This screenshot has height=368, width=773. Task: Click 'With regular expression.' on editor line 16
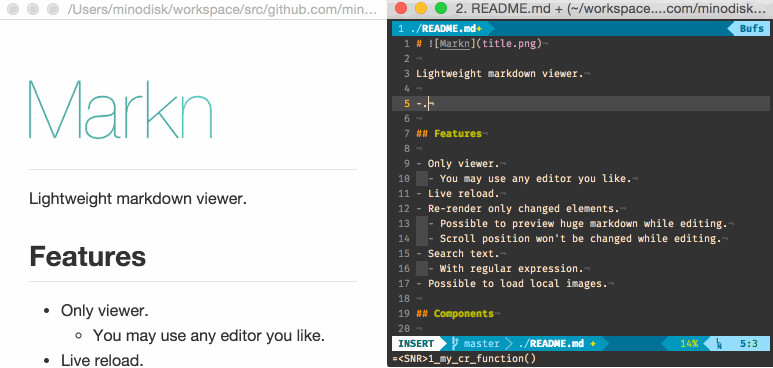(512, 268)
